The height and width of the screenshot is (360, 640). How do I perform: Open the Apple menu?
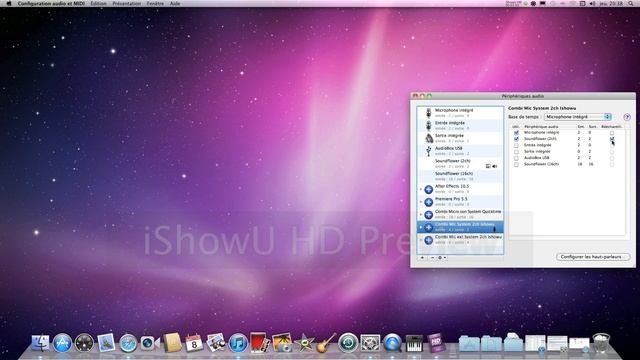[x=8, y=3]
